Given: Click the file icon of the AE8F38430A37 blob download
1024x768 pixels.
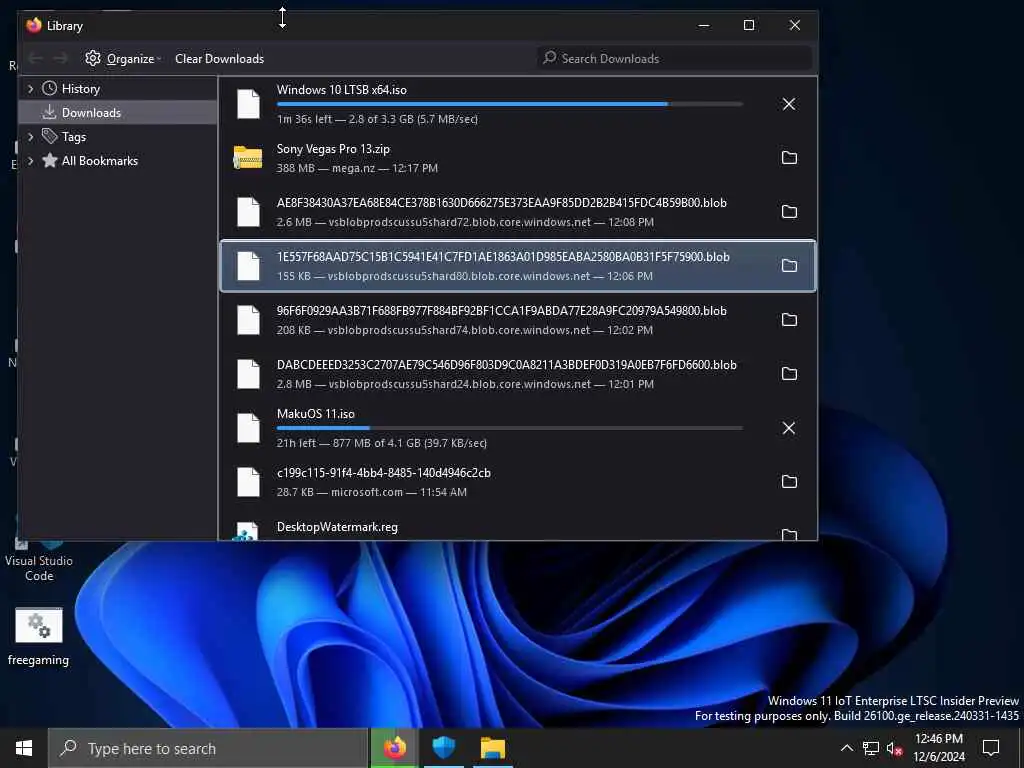Looking at the screenshot, I should (x=248, y=212).
